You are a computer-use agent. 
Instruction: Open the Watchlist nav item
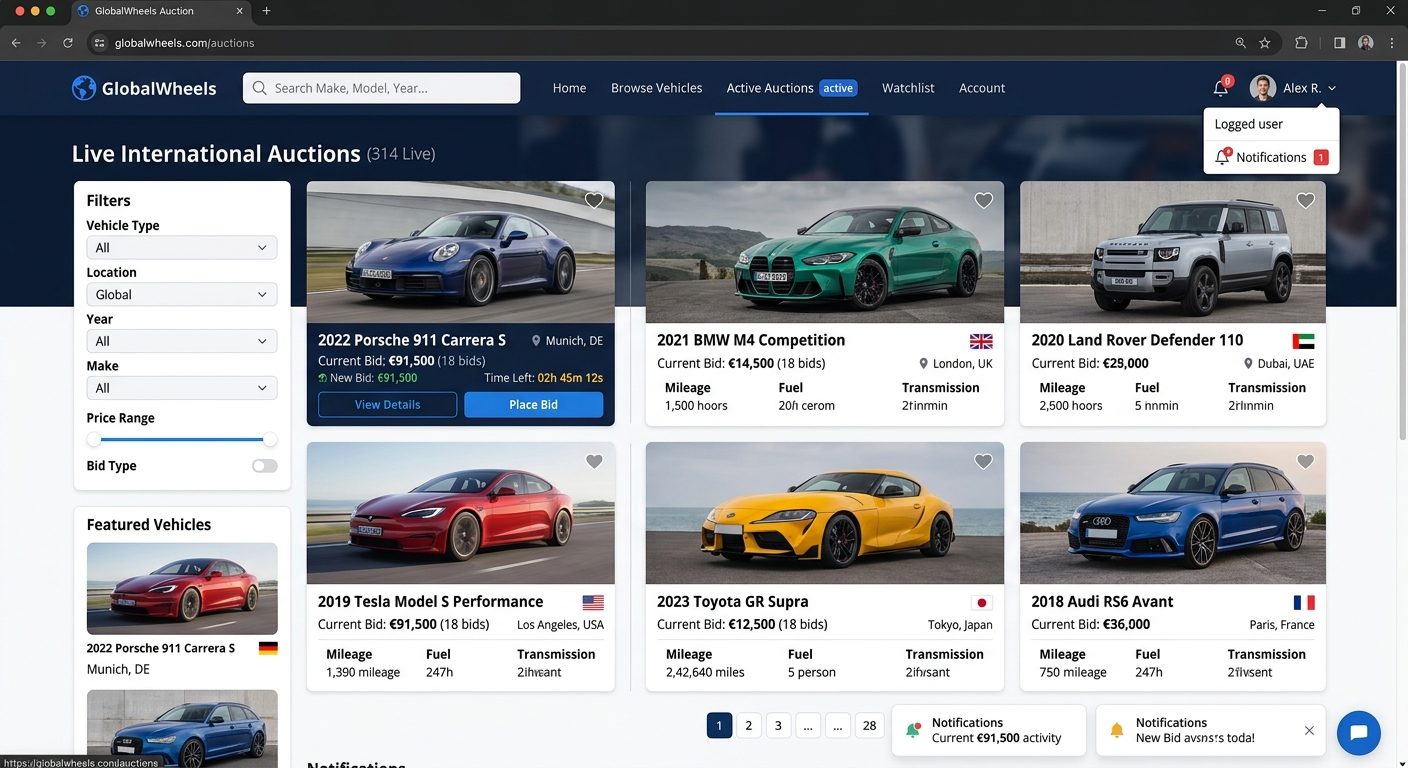908,88
